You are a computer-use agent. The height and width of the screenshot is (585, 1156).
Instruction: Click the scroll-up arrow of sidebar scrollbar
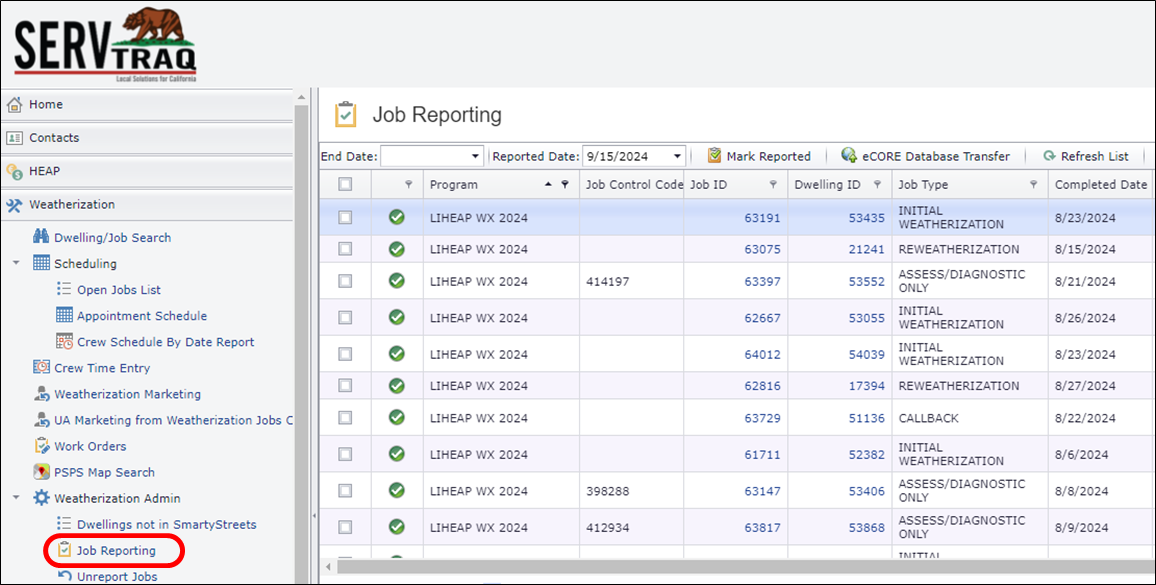coord(301,97)
